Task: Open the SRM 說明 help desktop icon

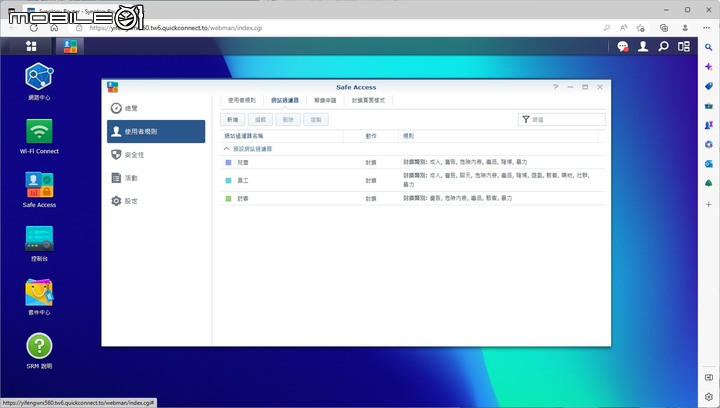Action: (x=39, y=351)
